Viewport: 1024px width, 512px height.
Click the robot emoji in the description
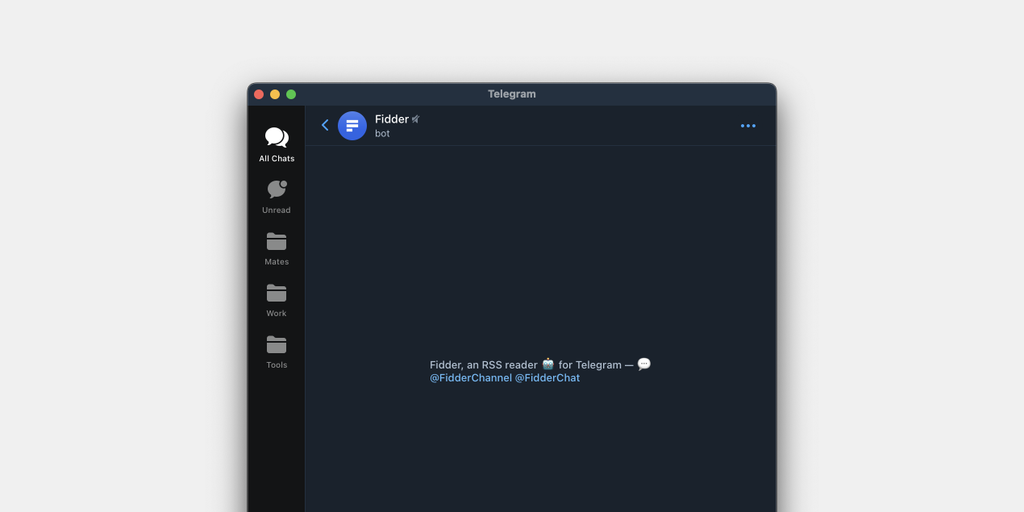coord(548,364)
